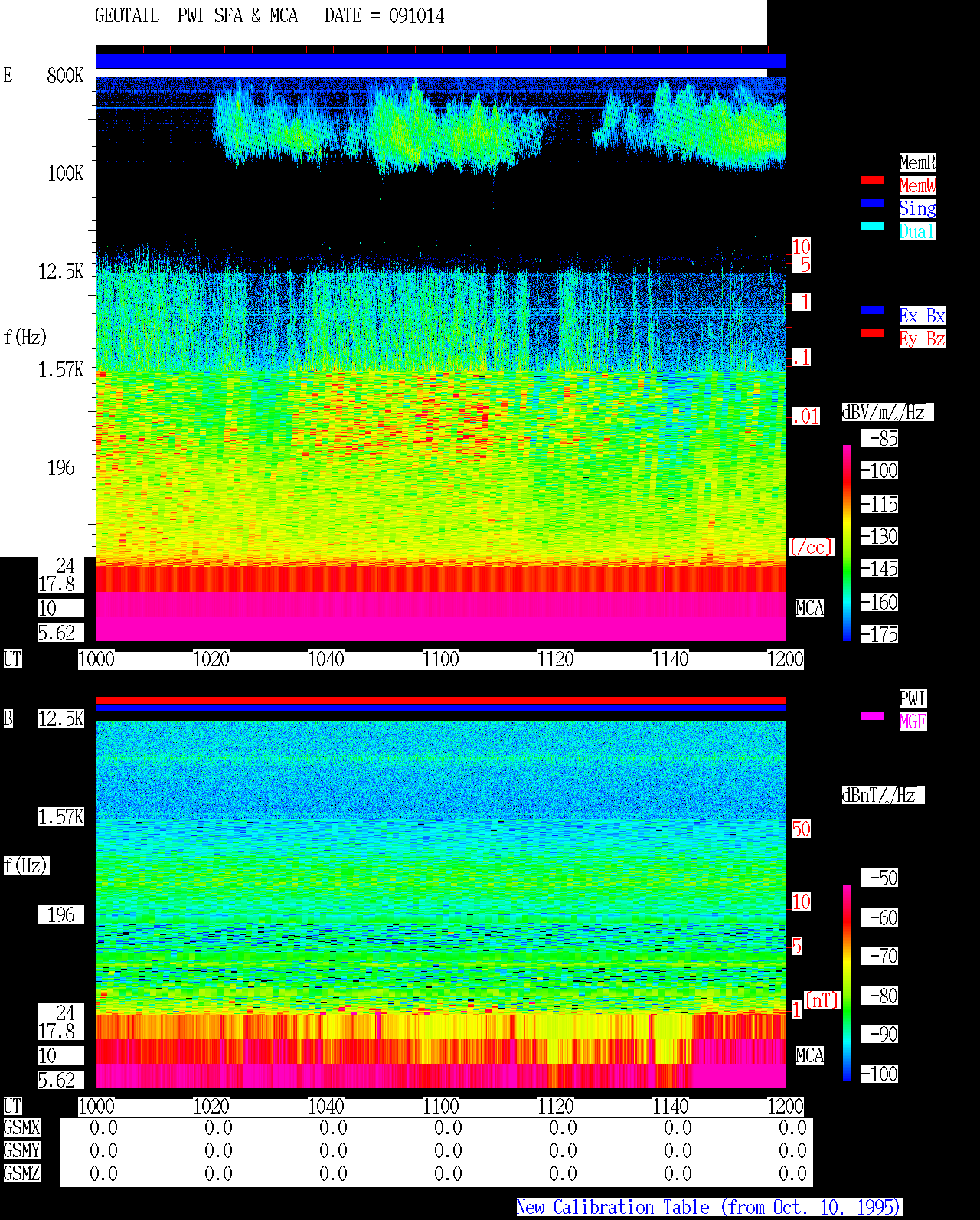The image size is (980, 1220).
Task: Click the -175 color scale value
Action: tap(880, 634)
